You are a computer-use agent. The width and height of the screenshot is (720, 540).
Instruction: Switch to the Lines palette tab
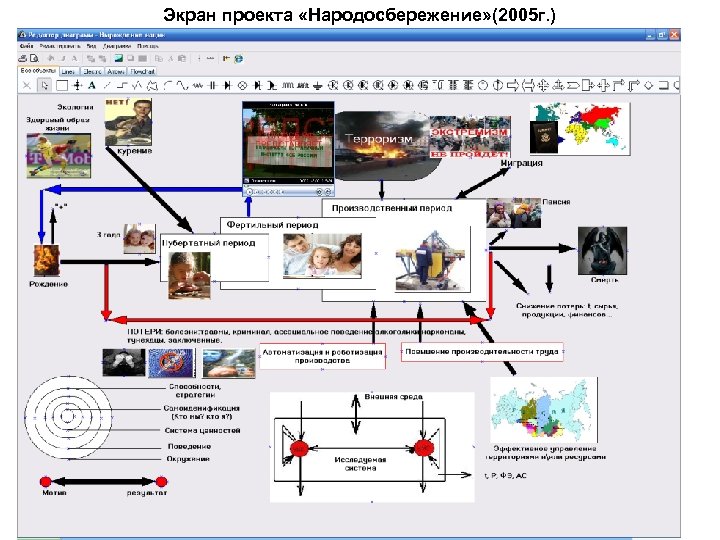(x=69, y=72)
